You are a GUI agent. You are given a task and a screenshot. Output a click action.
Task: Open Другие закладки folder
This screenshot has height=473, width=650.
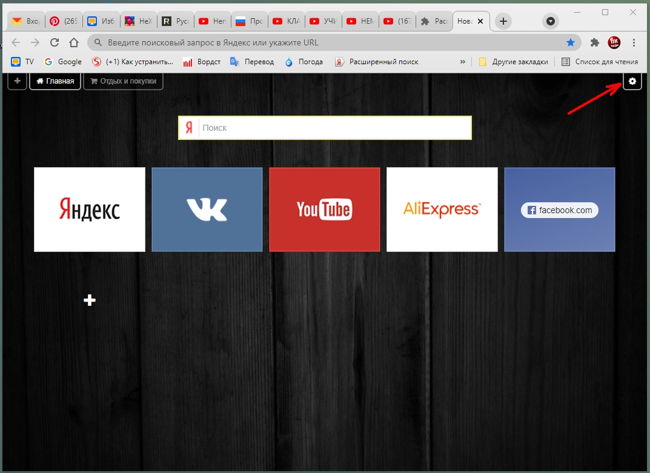513,62
